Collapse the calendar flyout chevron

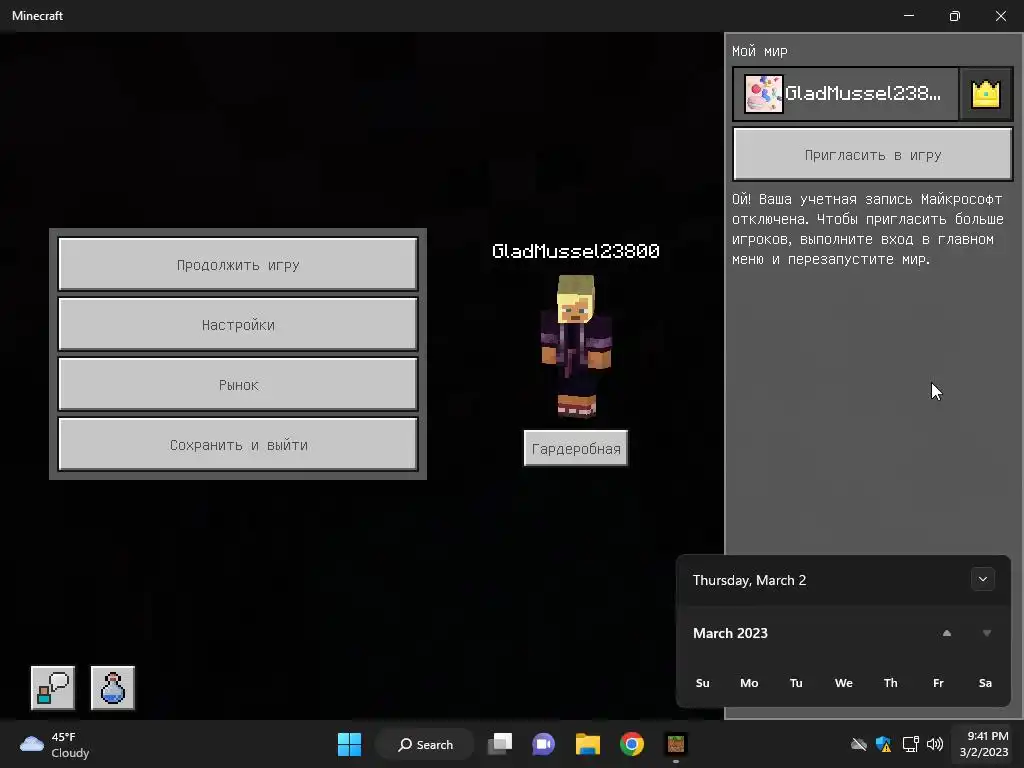tap(982, 579)
